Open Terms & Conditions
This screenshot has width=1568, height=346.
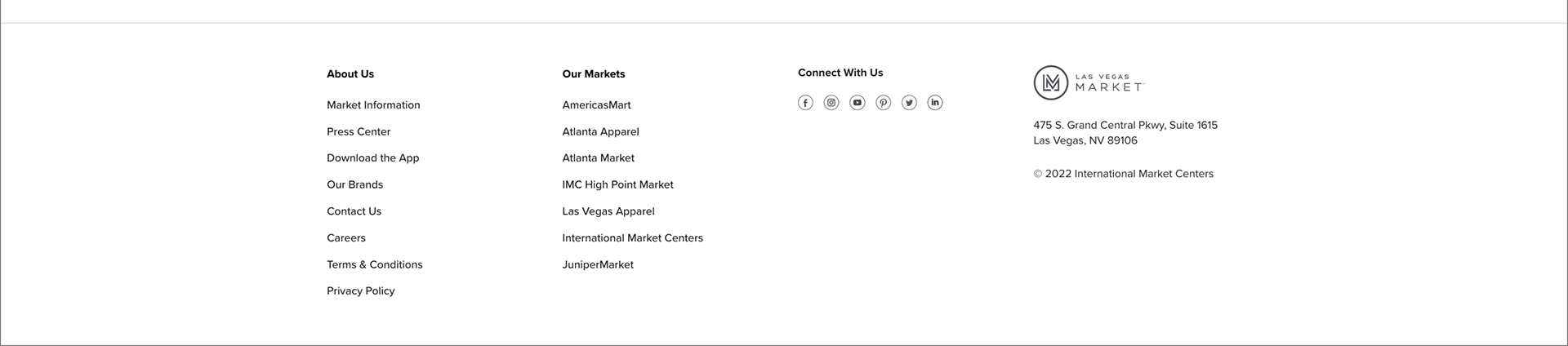click(375, 264)
